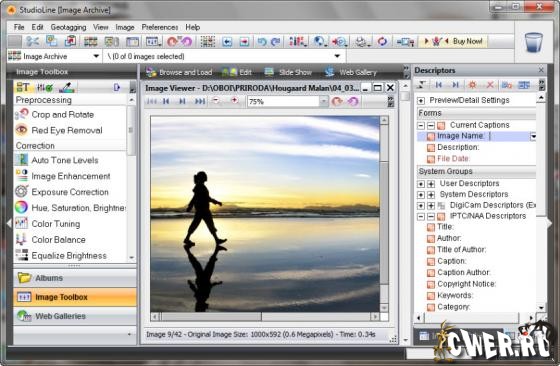This screenshot has width=560, height=366.
Task: Open the Geotagging menu
Action: (68, 27)
